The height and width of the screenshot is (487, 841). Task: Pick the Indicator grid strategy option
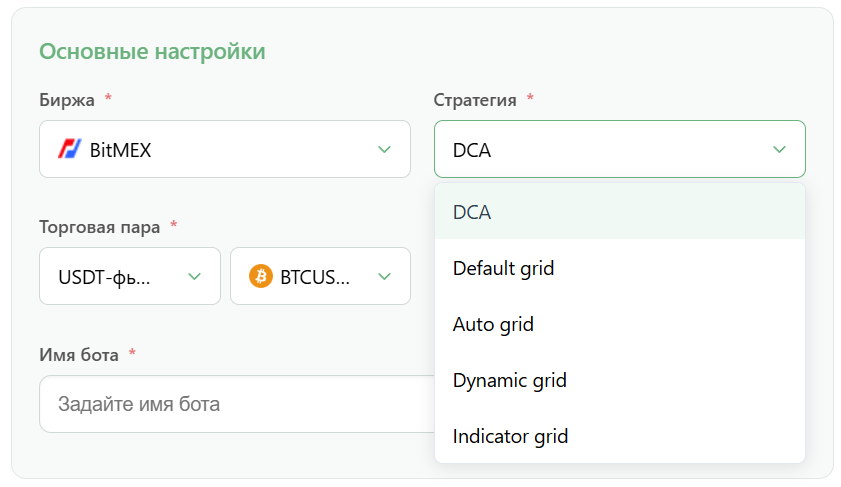tap(619, 436)
